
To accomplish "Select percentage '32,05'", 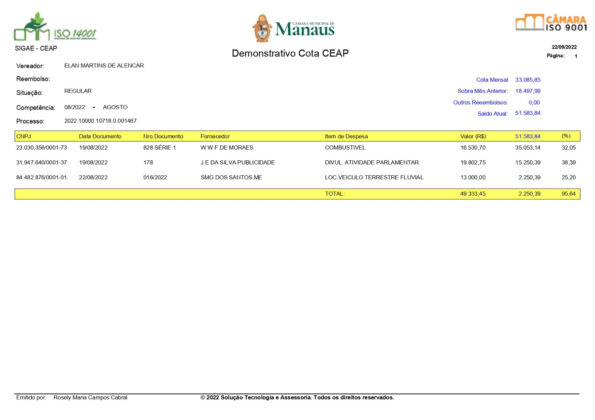I will coord(568,148).
